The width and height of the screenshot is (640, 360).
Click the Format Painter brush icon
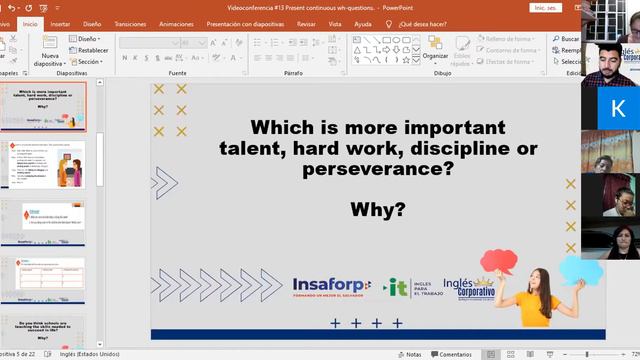[x=13, y=61]
